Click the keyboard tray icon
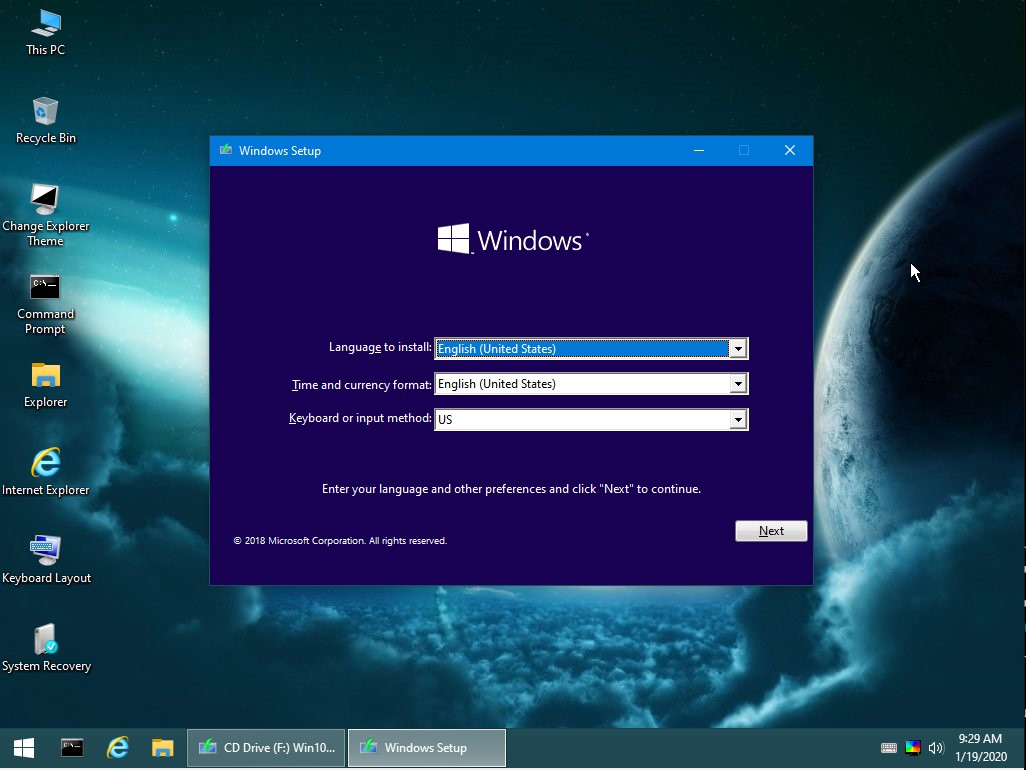 (x=889, y=748)
